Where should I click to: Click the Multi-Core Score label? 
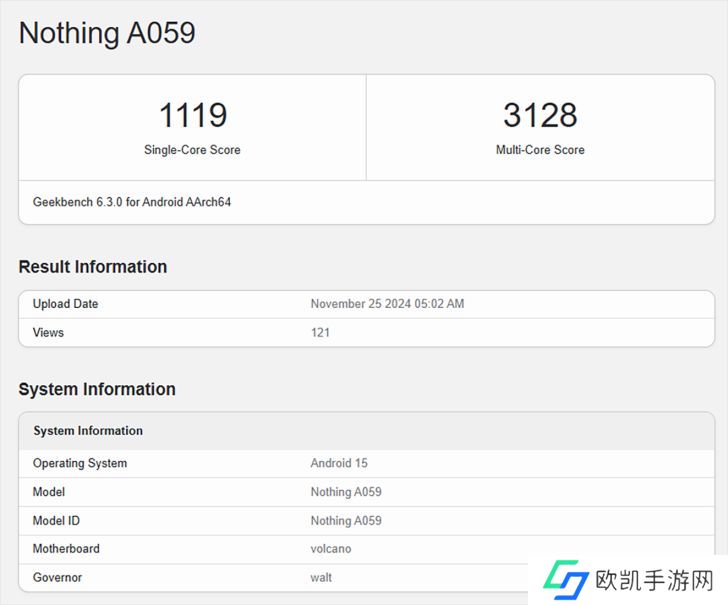pos(540,150)
